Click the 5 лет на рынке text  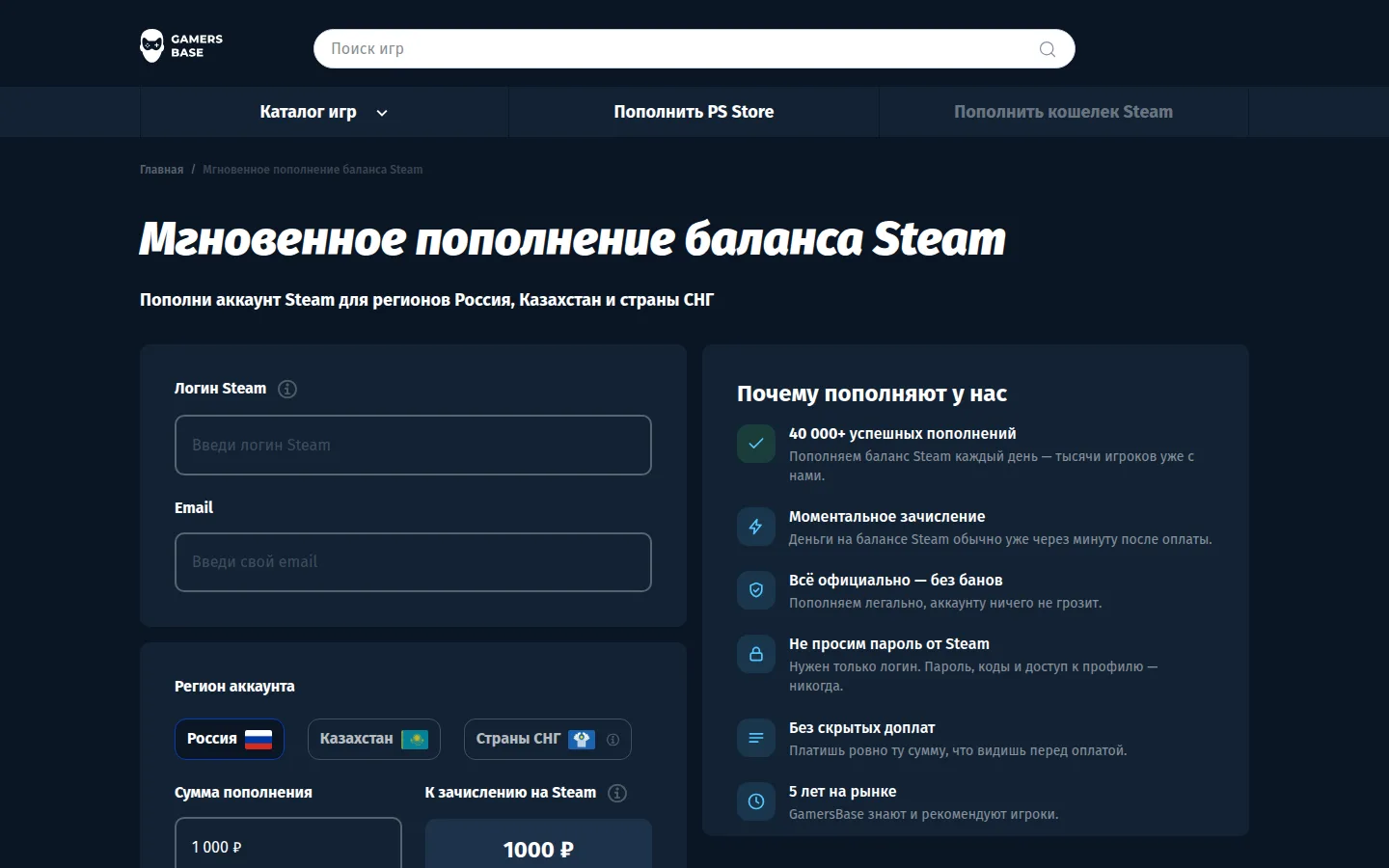[x=843, y=792]
